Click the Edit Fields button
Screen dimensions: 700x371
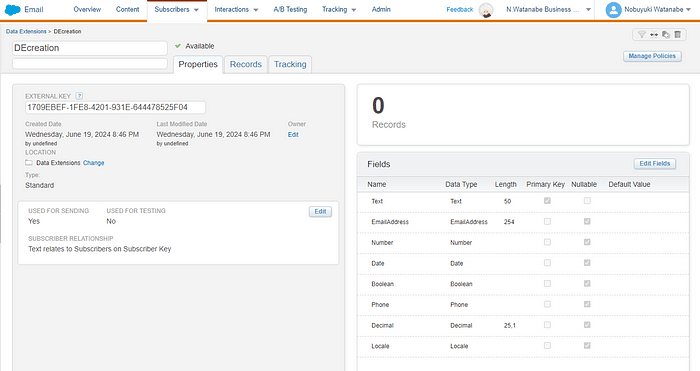(x=654, y=164)
